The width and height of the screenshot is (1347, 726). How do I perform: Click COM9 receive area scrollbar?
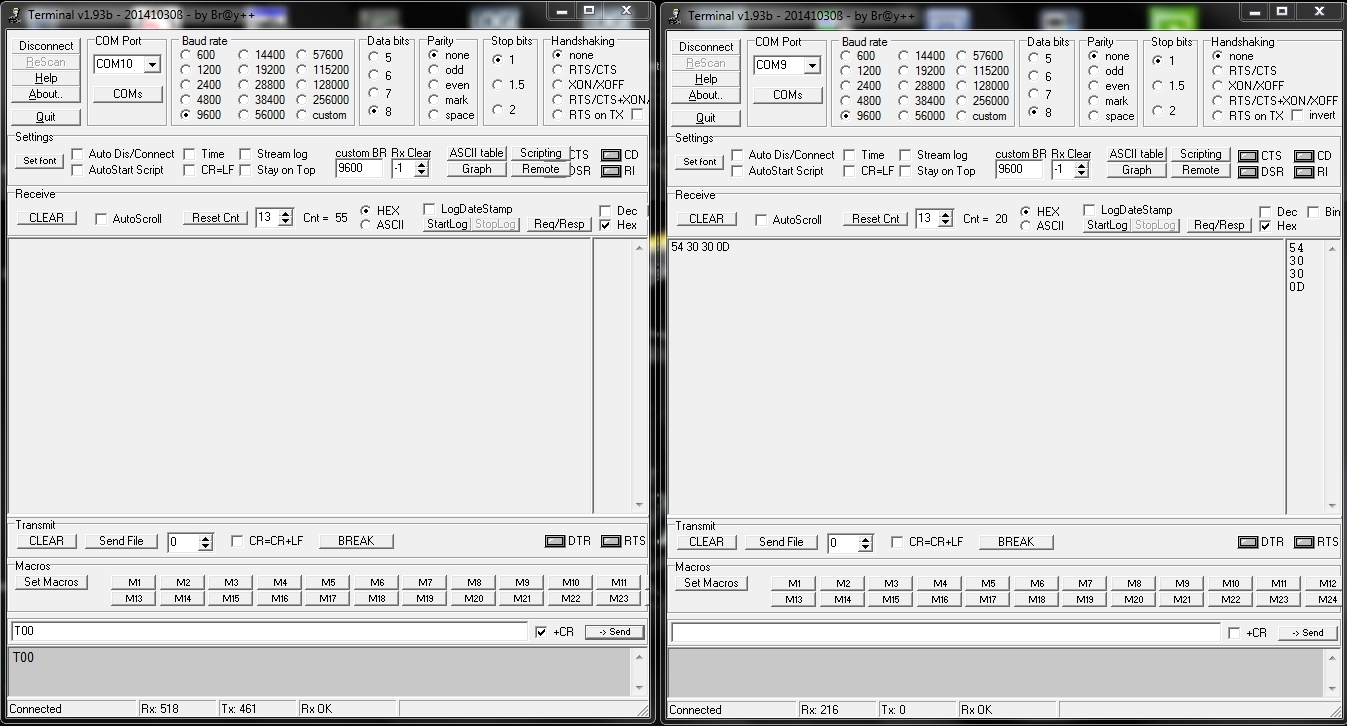tap(1332, 377)
